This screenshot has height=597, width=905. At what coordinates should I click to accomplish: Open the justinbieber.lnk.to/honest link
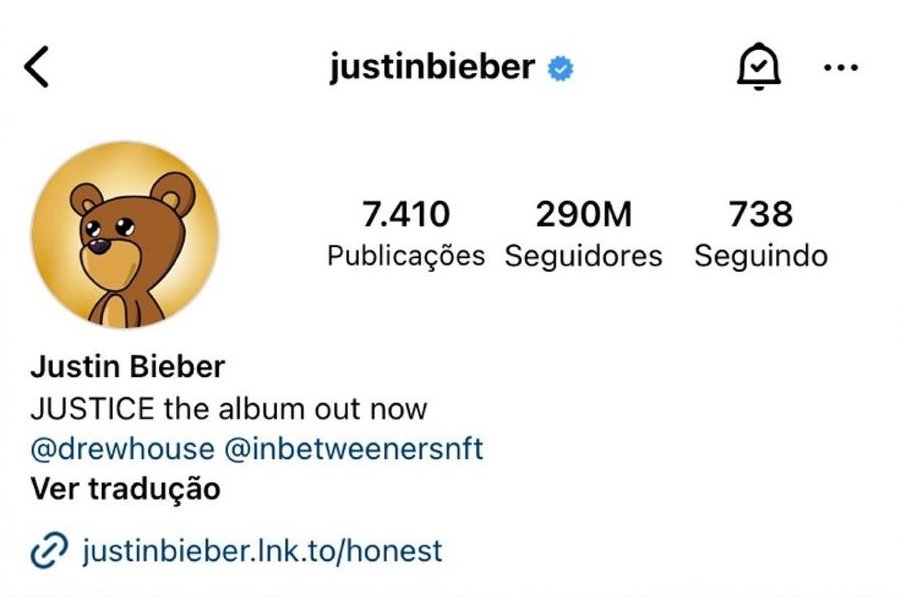point(262,550)
